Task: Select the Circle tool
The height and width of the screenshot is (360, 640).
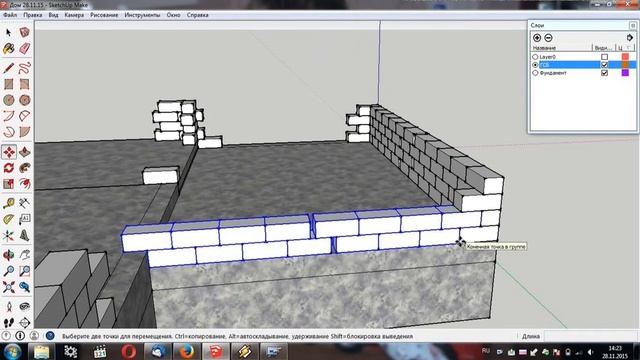Action: point(9,100)
